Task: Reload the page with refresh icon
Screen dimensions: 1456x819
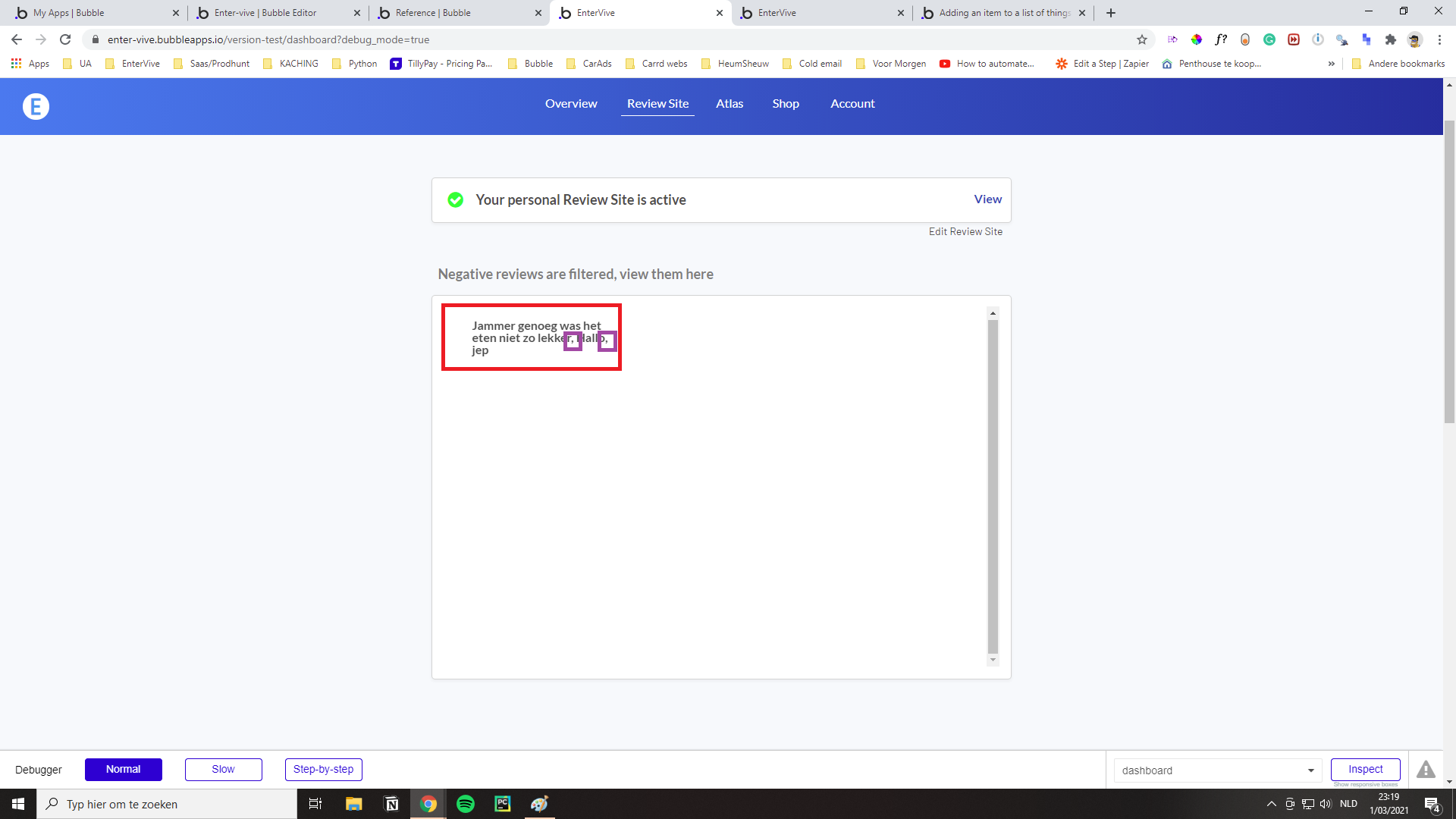Action: [65, 39]
